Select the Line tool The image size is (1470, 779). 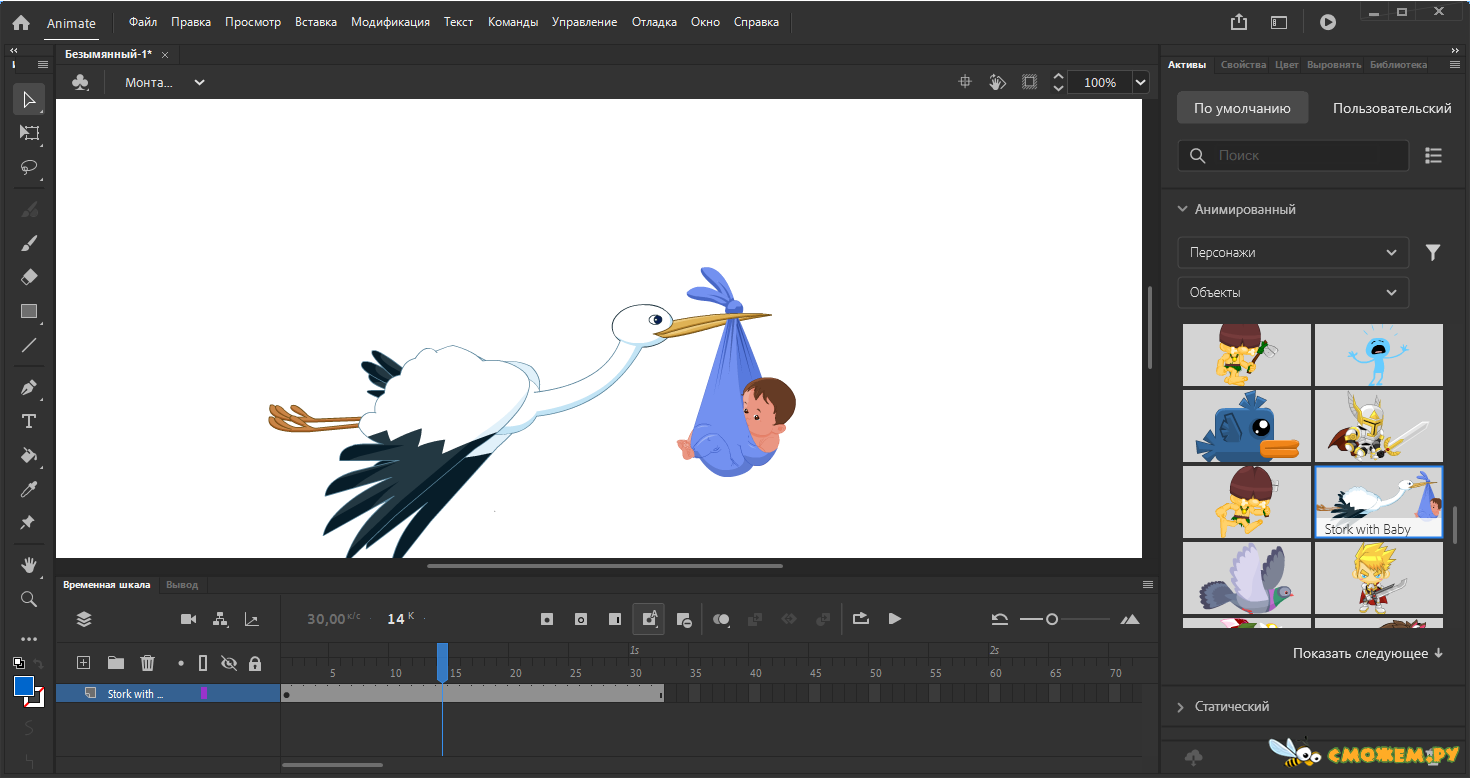pos(29,345)
